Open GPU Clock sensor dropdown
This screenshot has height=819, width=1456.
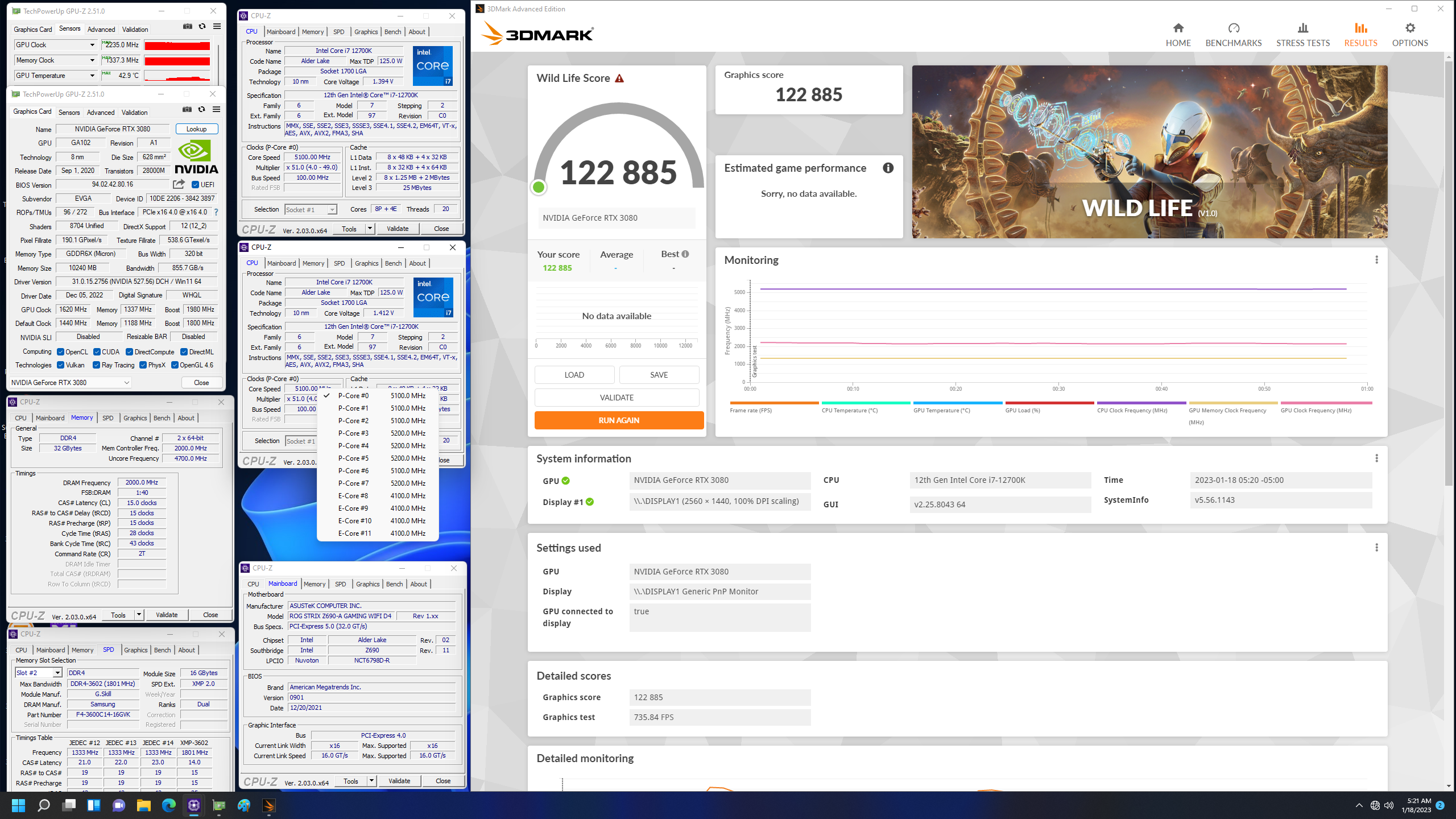[x=92, y=45]
